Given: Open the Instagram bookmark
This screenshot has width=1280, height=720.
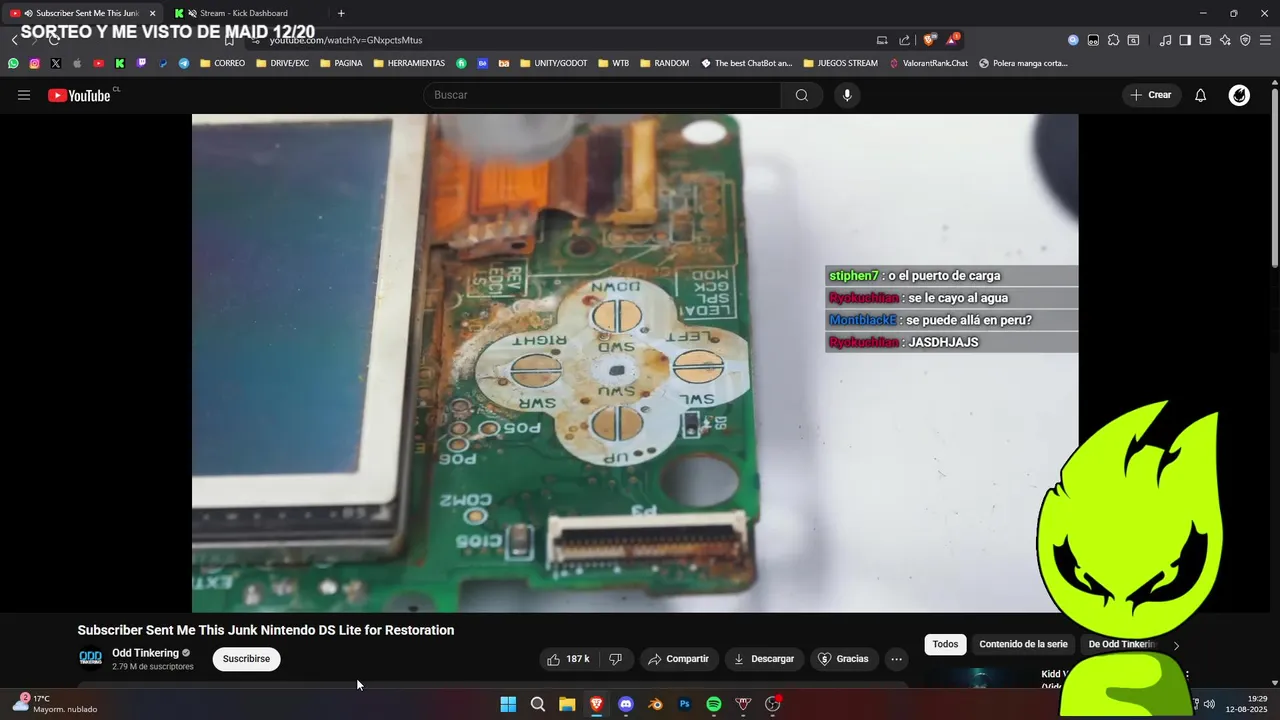Looking at the screenshot, I should [34, 63].
